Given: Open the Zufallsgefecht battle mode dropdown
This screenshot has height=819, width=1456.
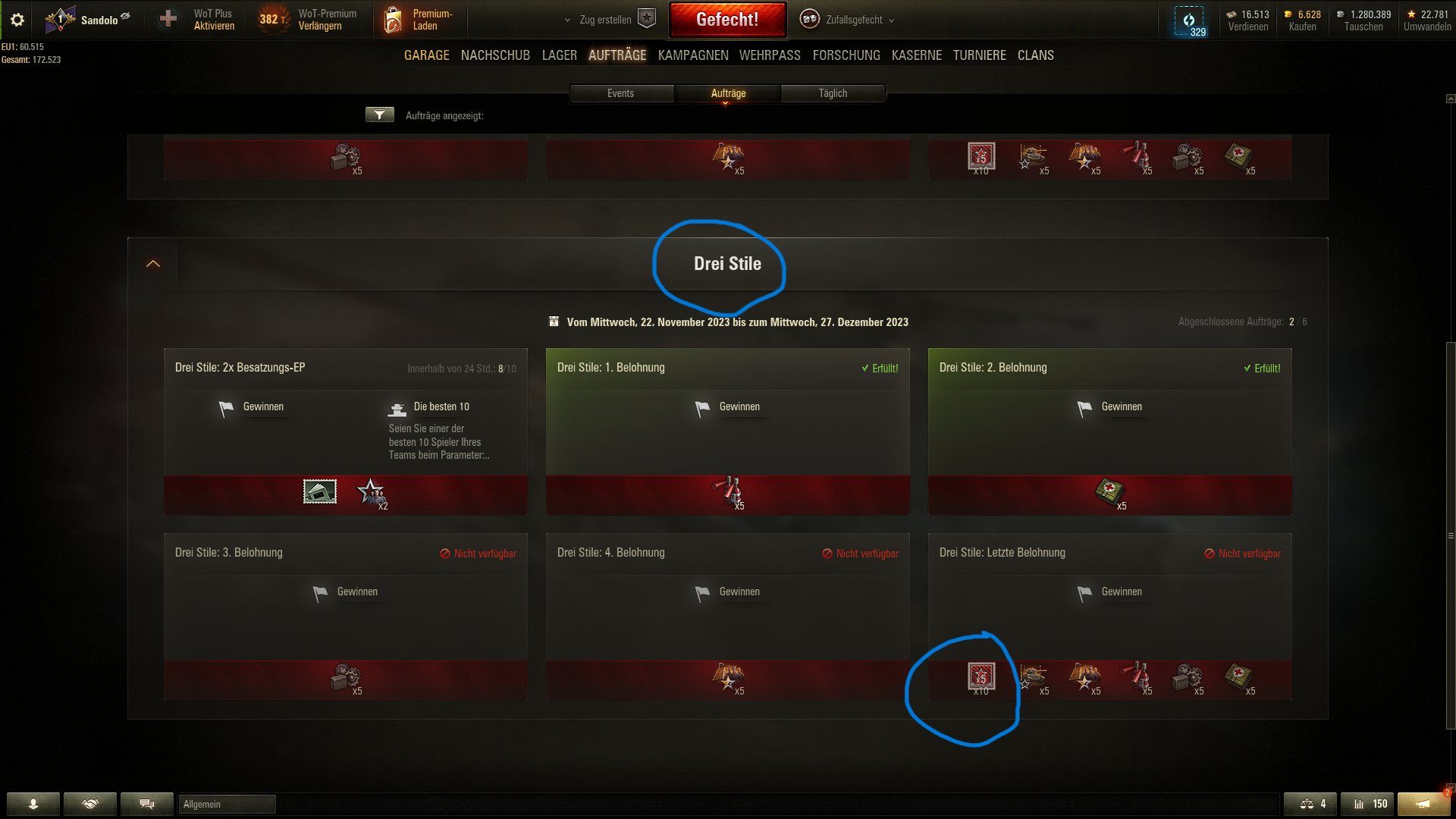Looking at the screenshot, I should pyautogui.click(x=848, y=20).
